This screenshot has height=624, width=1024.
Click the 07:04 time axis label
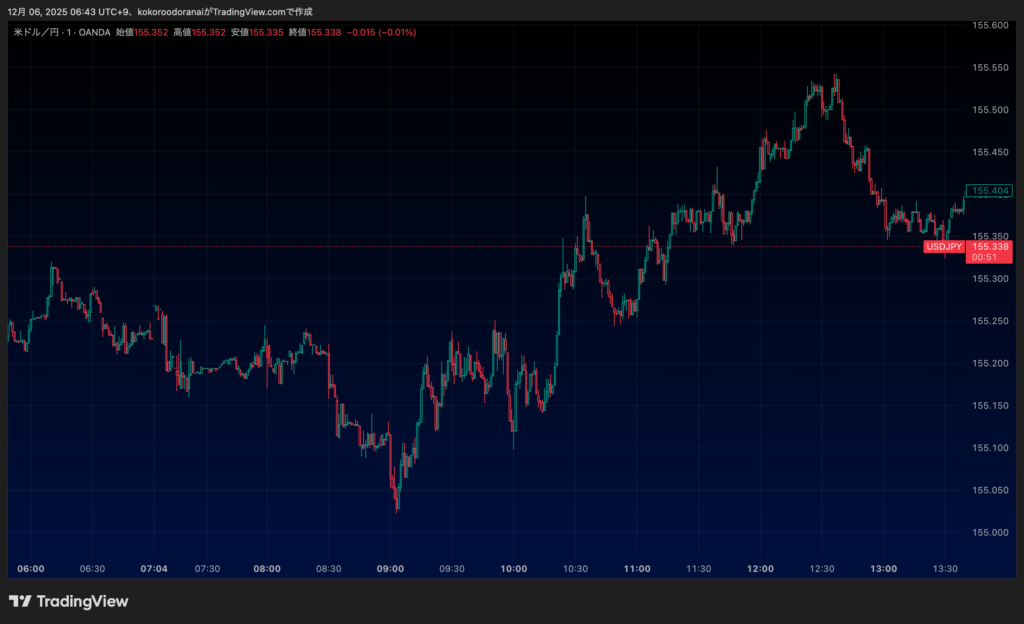[154, 568]
